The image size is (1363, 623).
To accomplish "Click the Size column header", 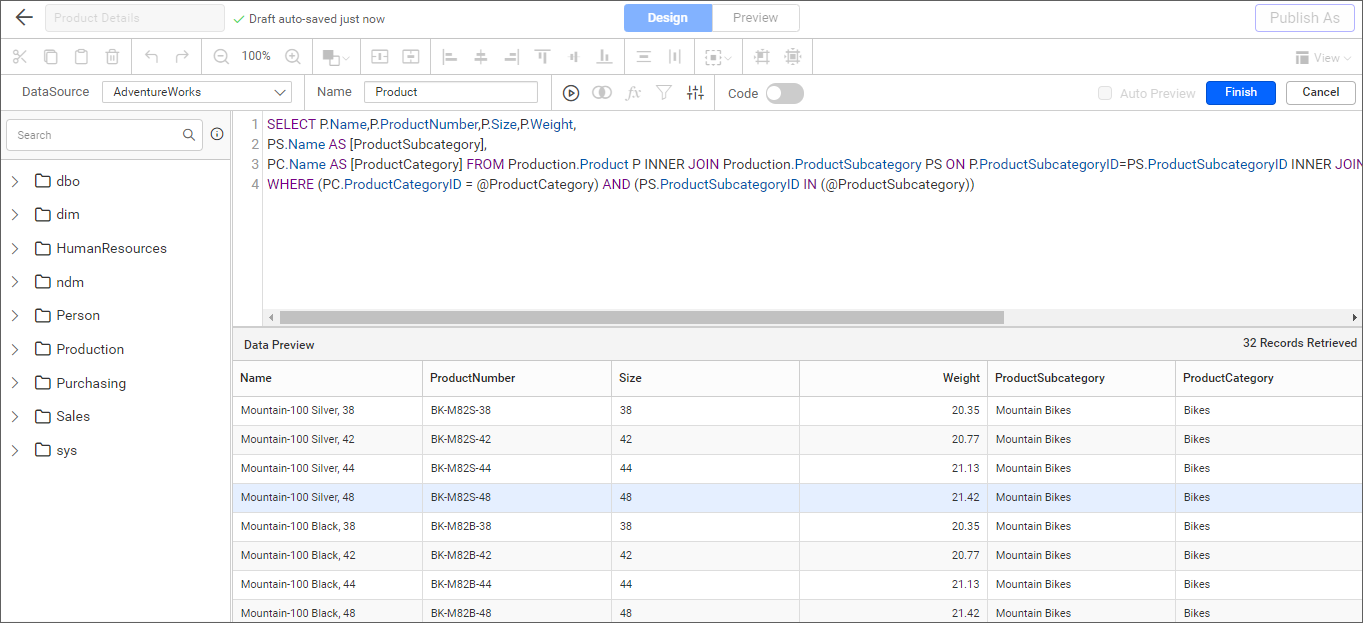I will click(706, 378).
